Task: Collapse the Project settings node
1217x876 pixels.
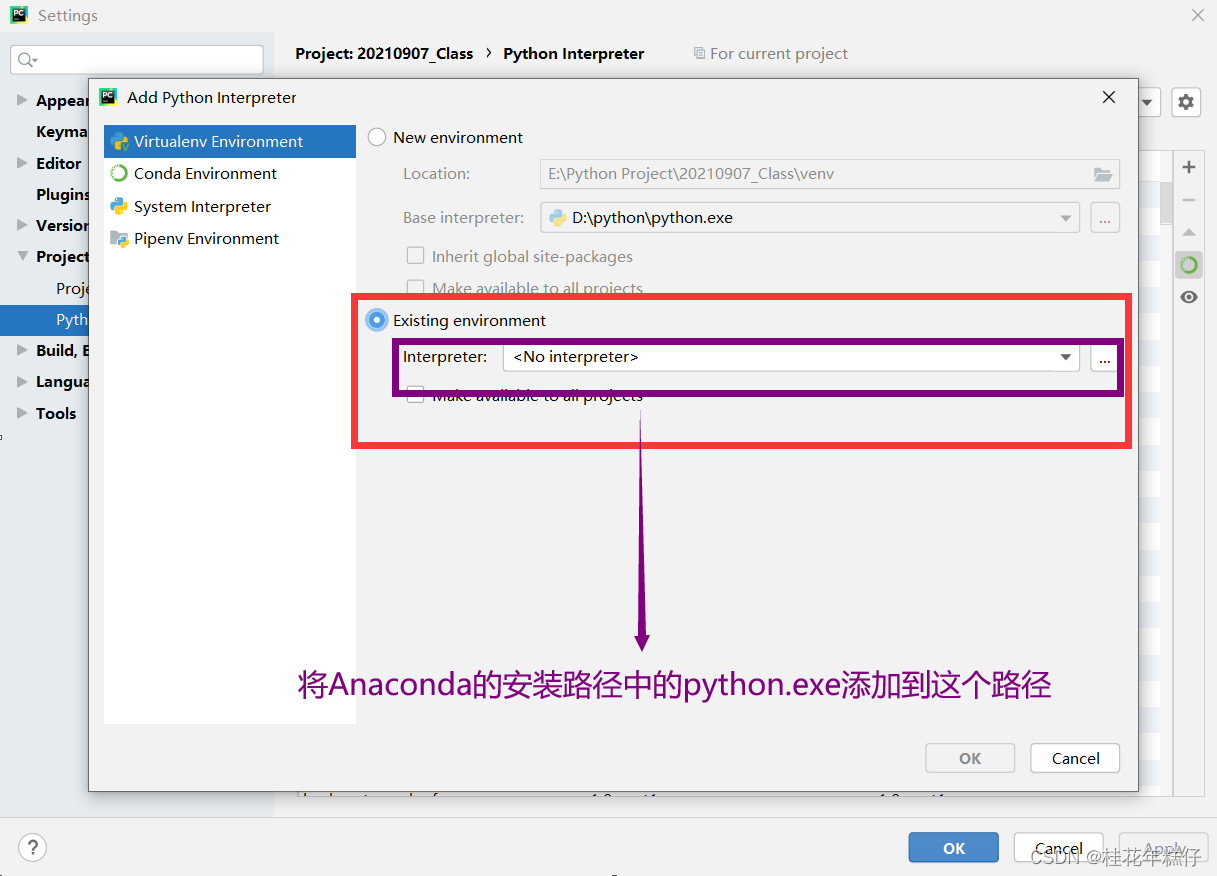Action: (22, 256)
